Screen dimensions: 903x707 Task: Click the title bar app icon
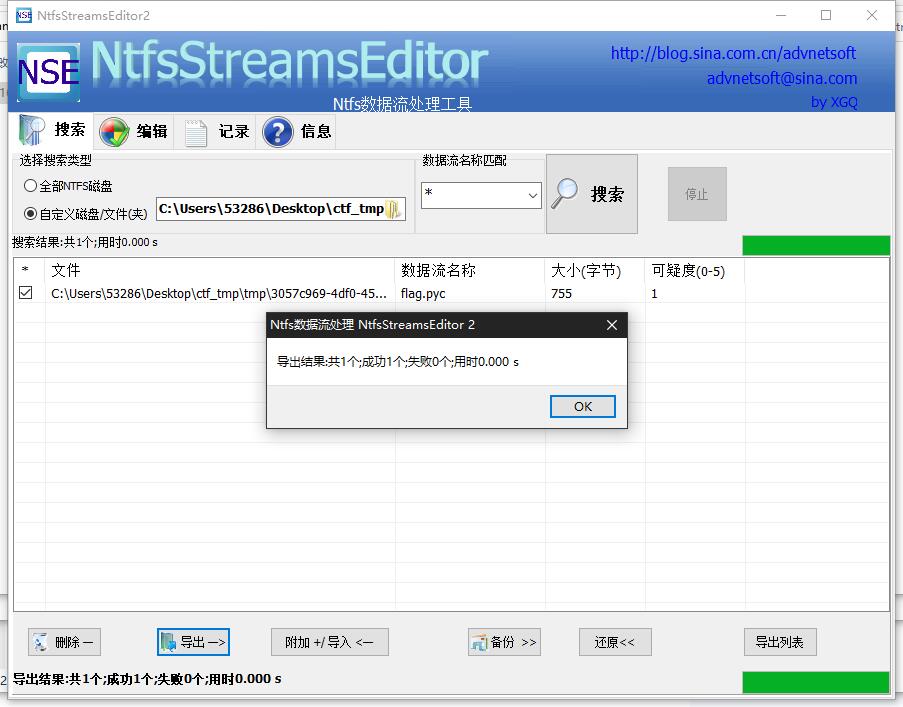(24, 16)
